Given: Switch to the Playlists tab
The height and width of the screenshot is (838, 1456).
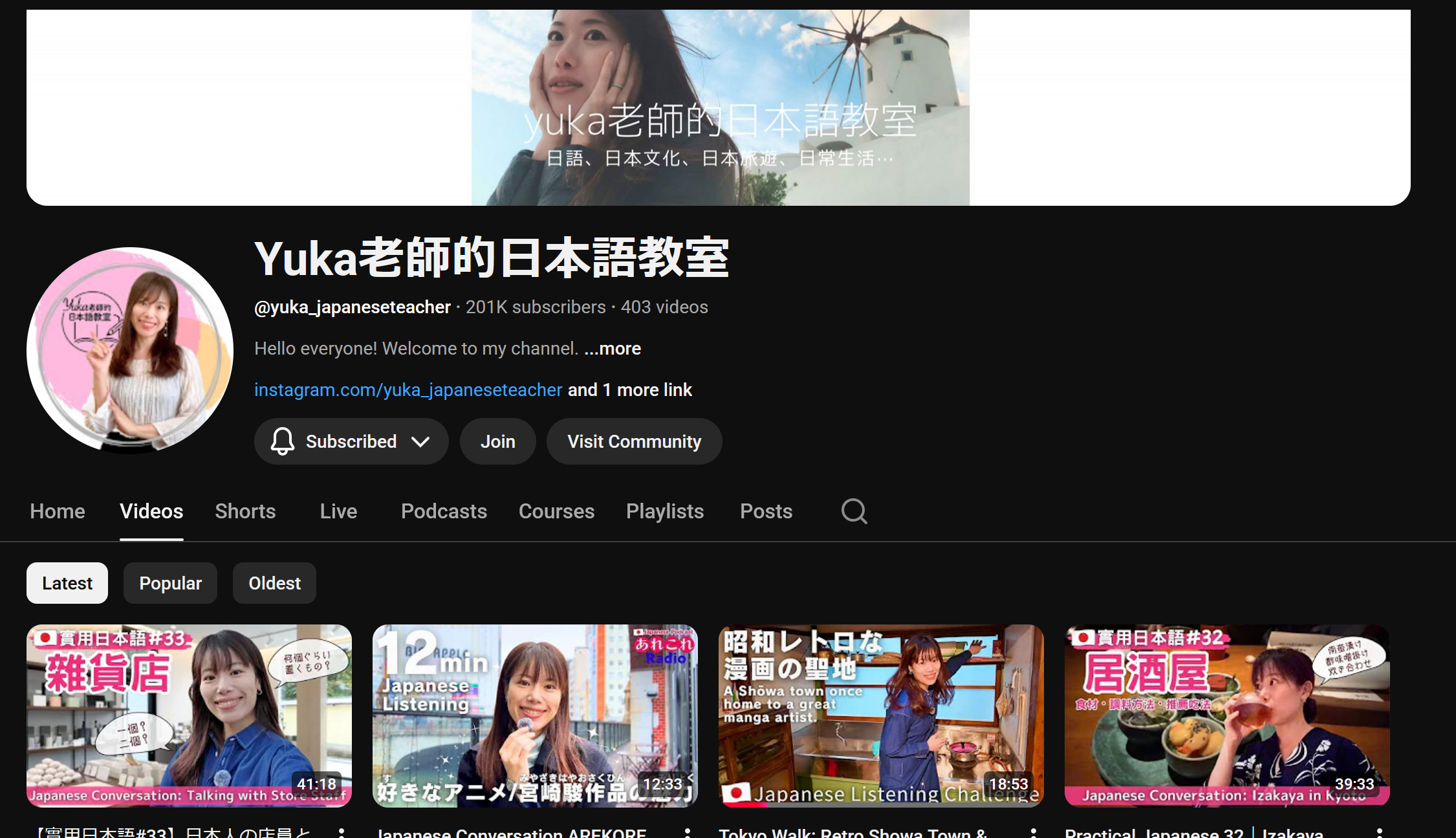Looking at the screenshot, I should [x=664, y=511].
